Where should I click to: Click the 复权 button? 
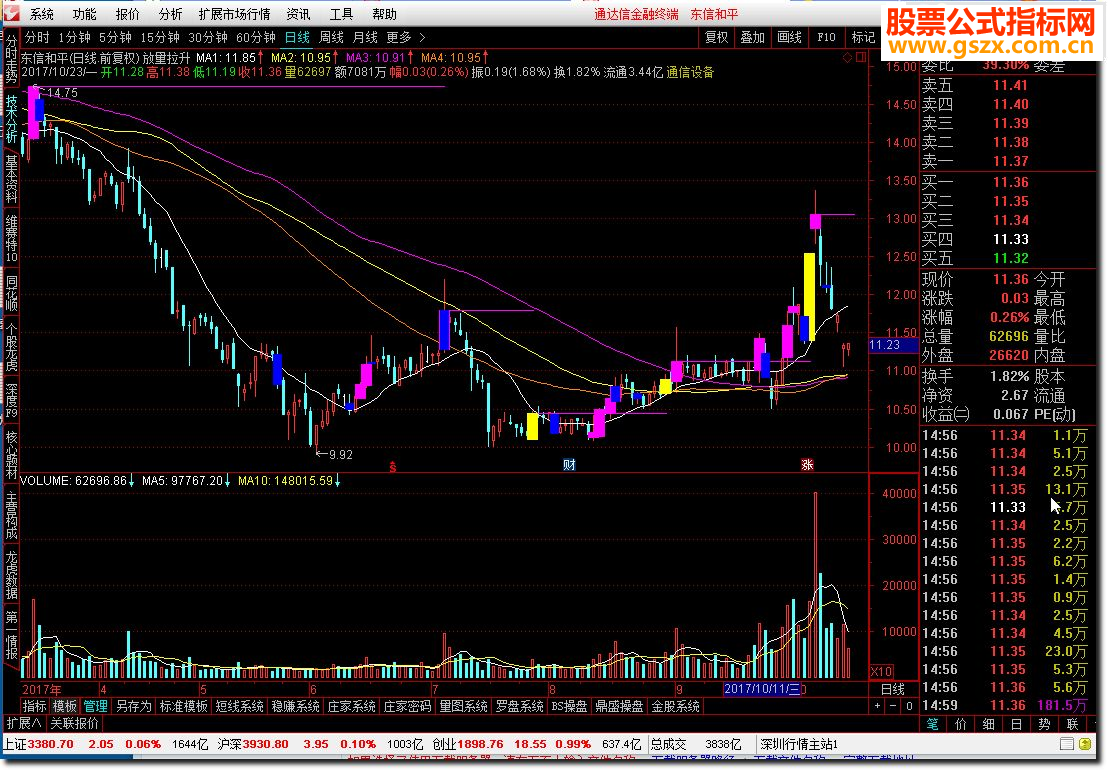pyautogui.click(x=716, y=37)
